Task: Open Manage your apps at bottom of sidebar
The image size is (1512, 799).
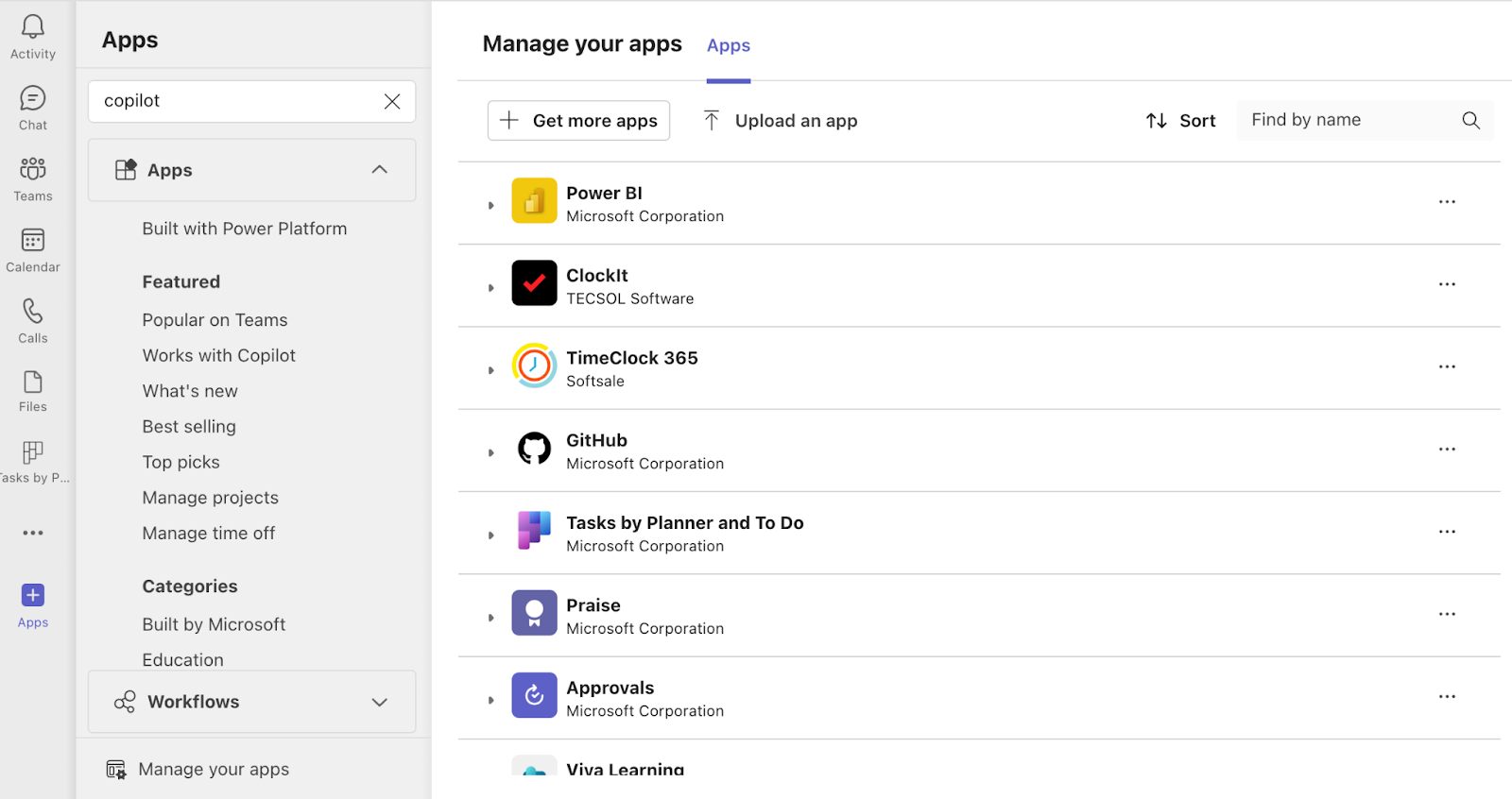Action: point(198,770)
